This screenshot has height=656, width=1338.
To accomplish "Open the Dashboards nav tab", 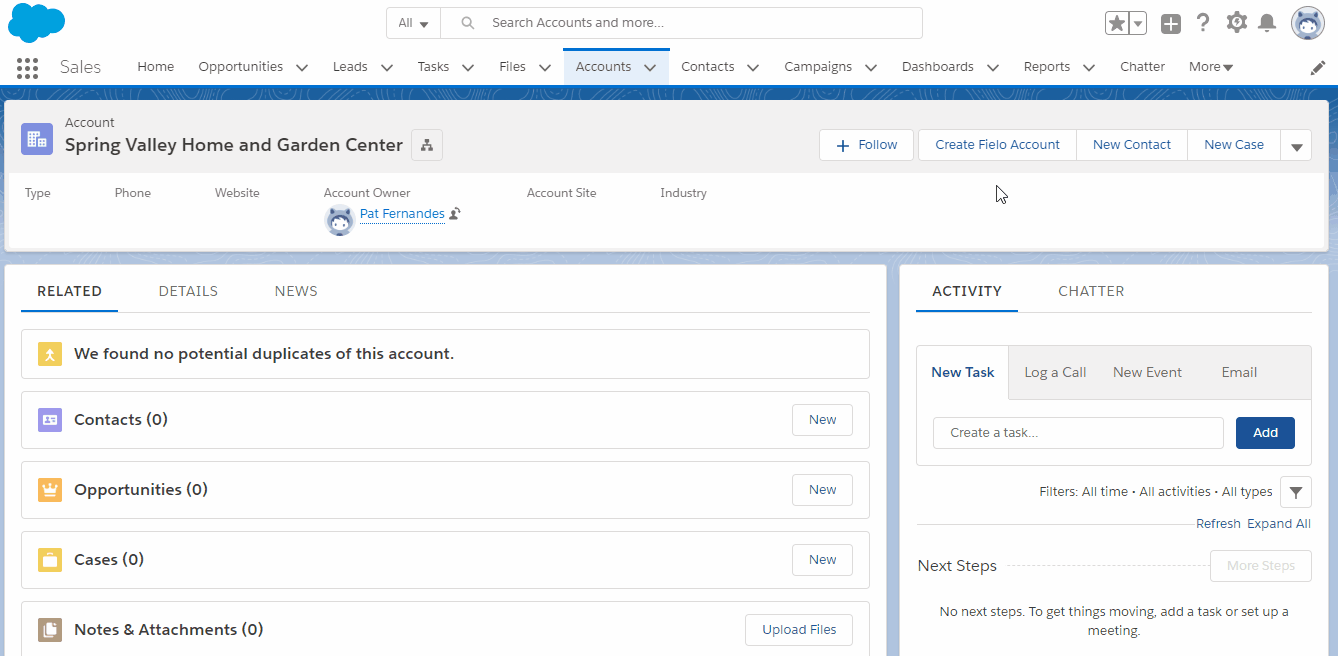I will [x=938, y=67].
